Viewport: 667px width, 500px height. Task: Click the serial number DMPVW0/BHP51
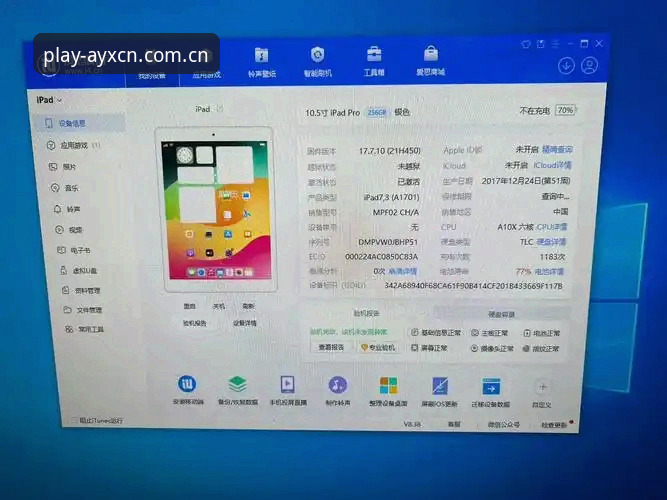pyautogui.click(x=388, y=242)
